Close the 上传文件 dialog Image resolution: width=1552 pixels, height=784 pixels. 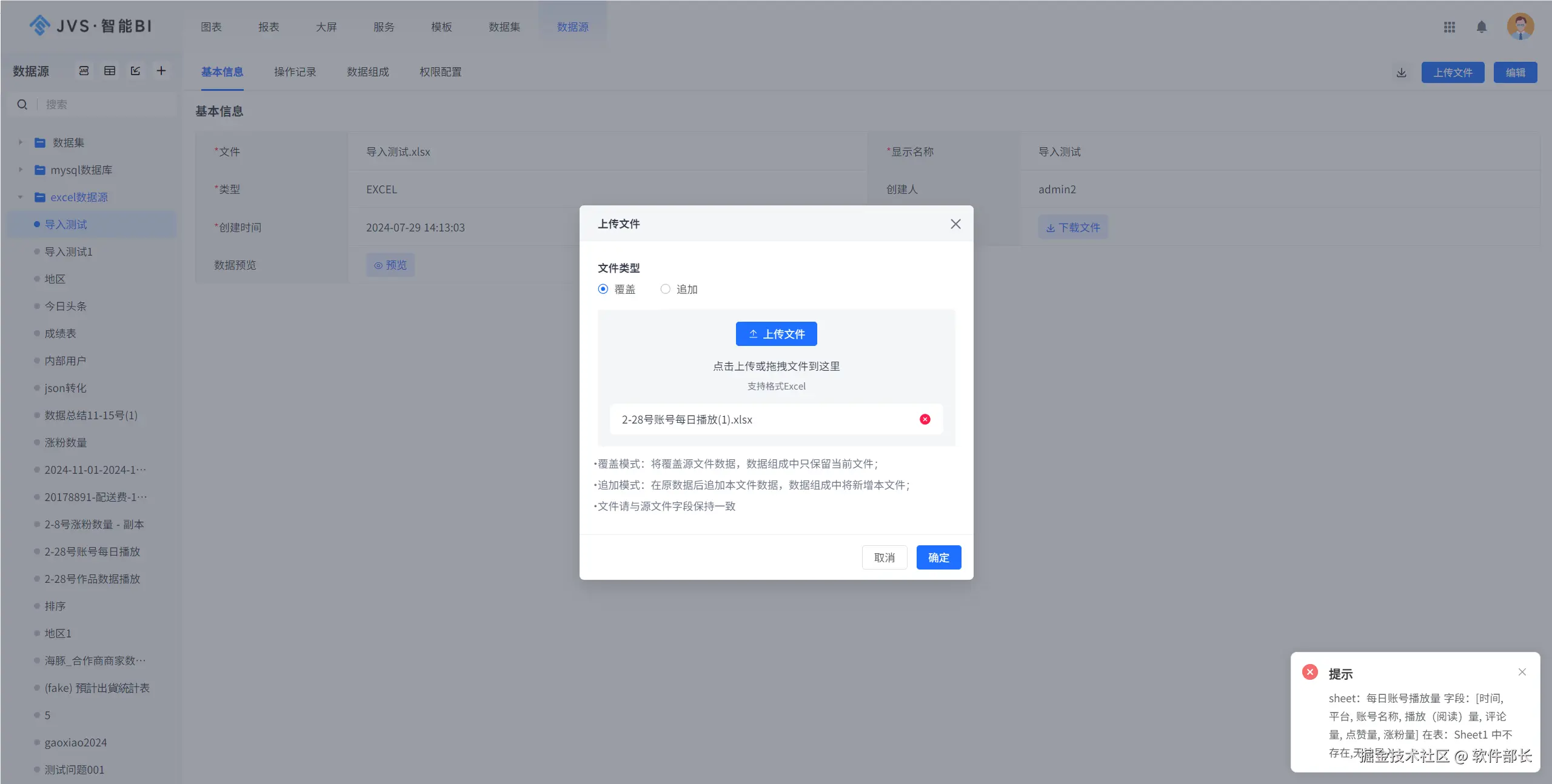tap(955, 224)
